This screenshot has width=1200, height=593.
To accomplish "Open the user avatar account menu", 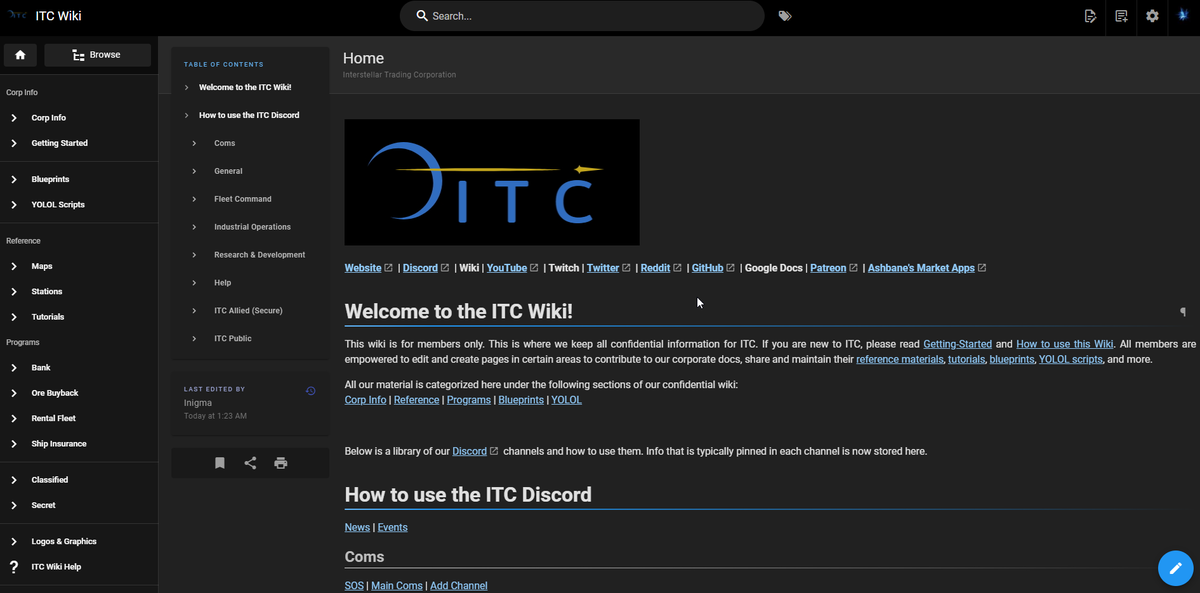I will point(1182,16).
